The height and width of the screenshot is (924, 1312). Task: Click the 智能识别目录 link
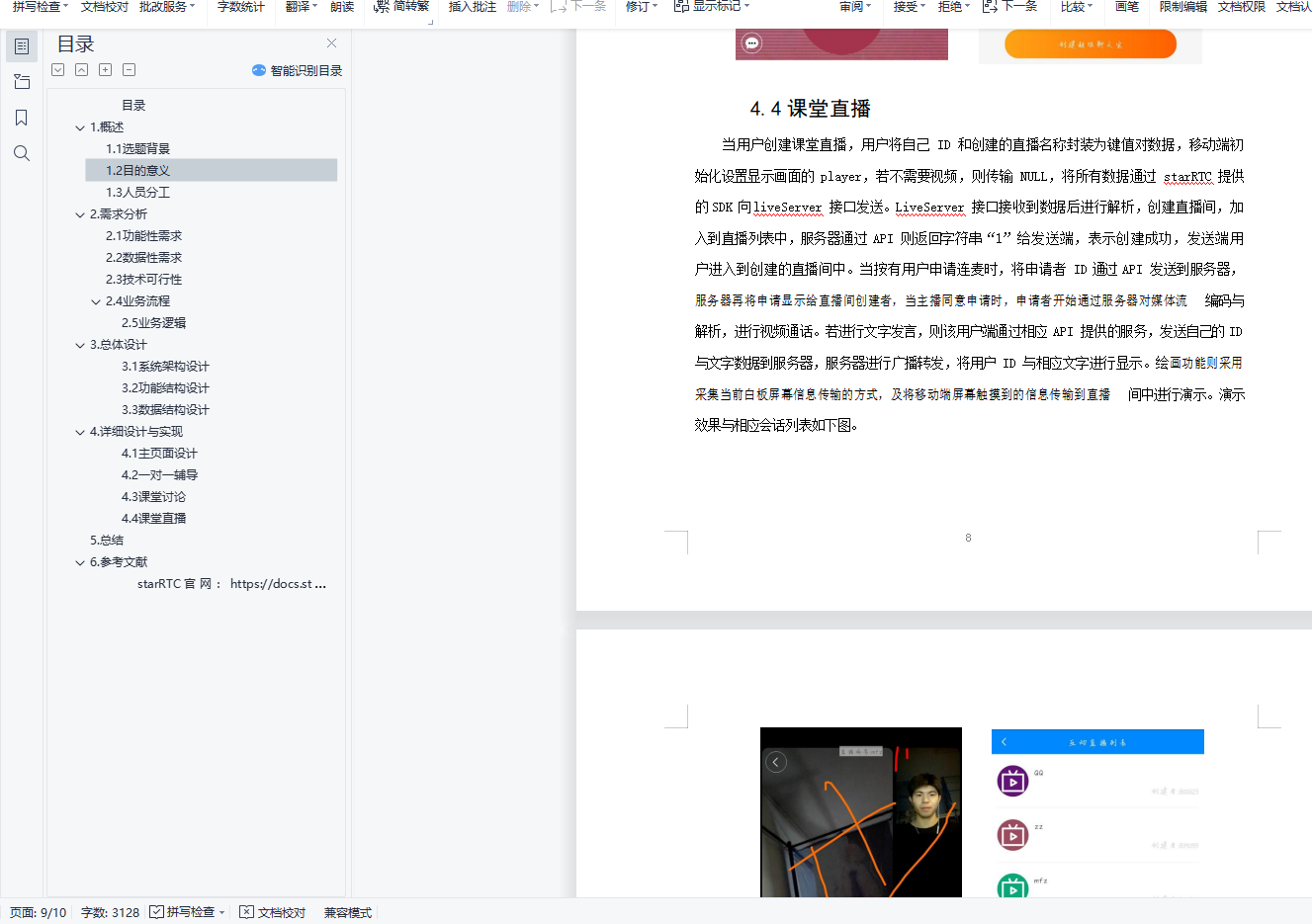click(306, 70)
